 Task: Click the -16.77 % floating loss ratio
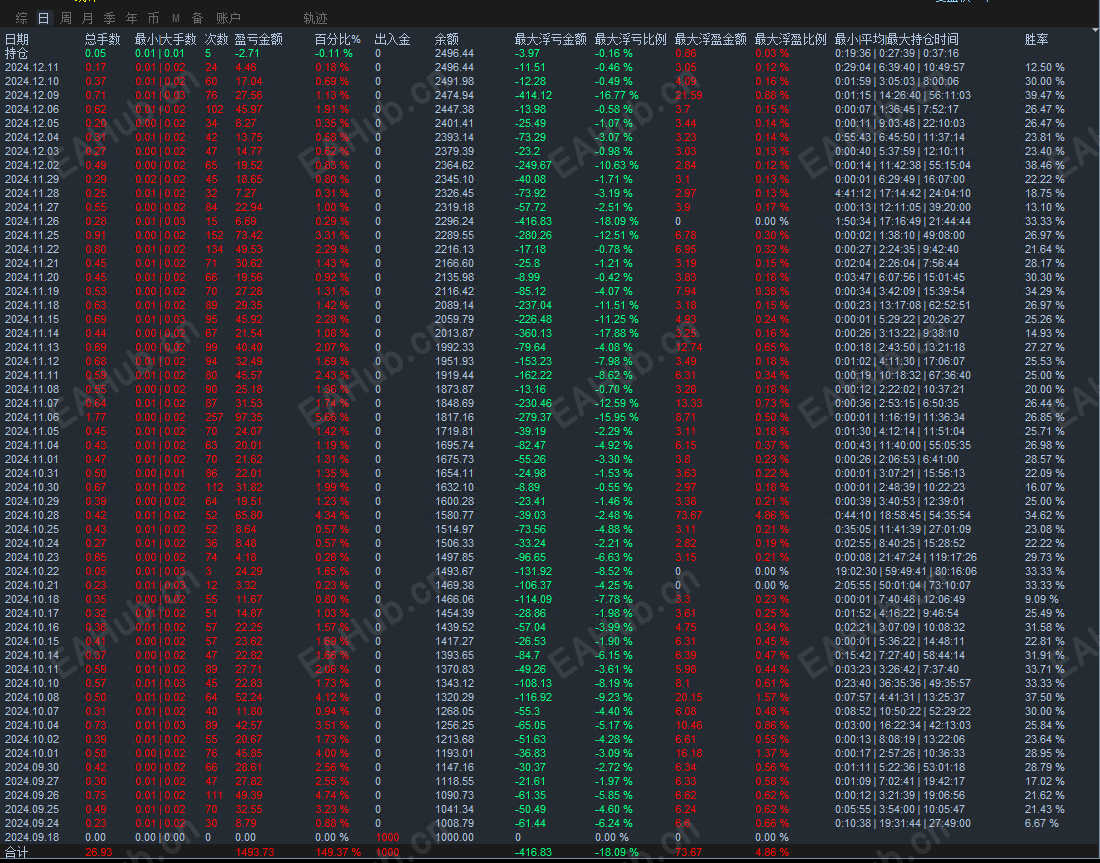click(x=617, y=95)
